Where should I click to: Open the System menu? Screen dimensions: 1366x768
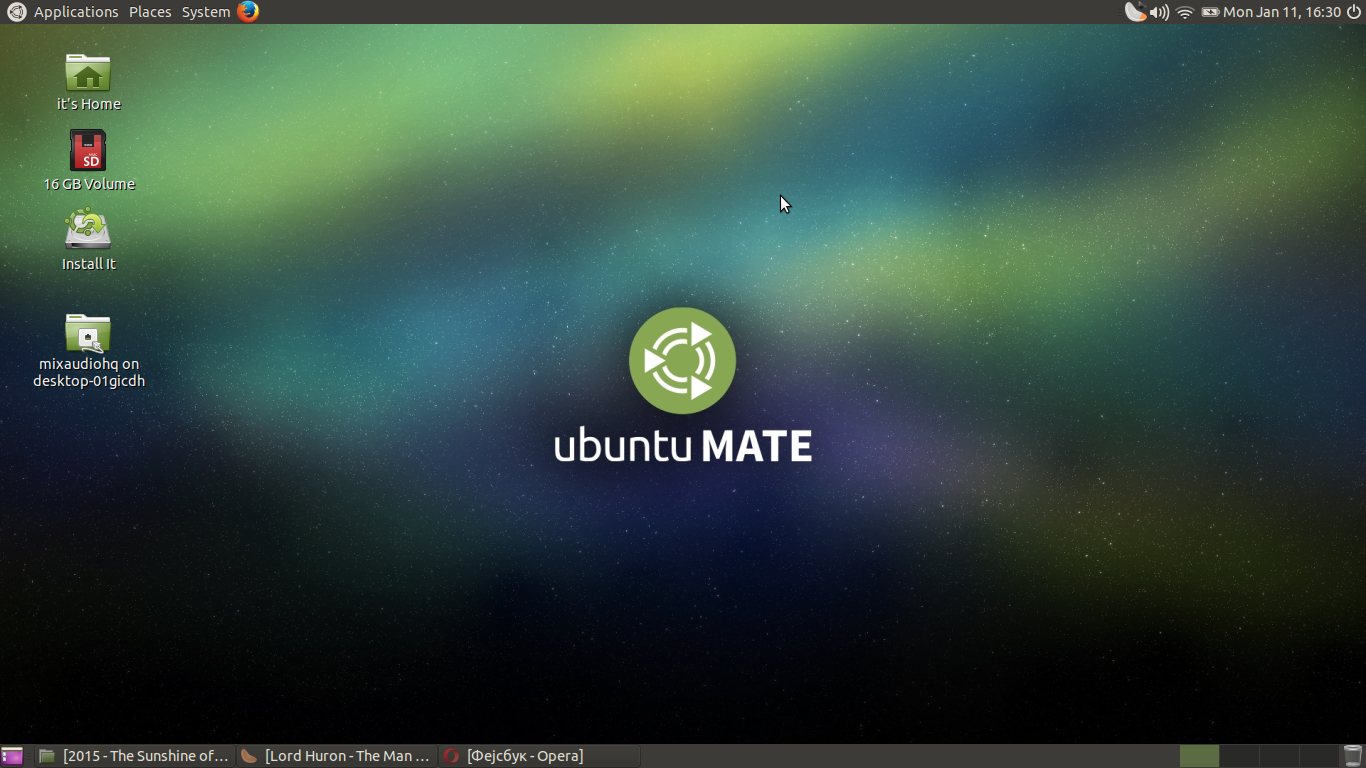206,12
